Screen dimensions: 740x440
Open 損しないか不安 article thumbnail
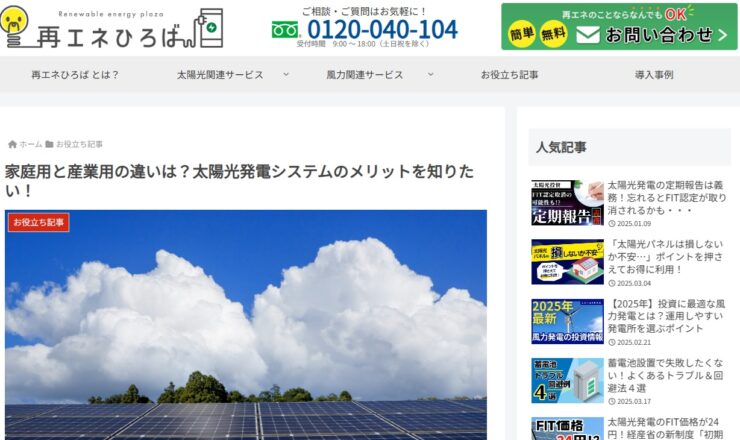point(567,262)
